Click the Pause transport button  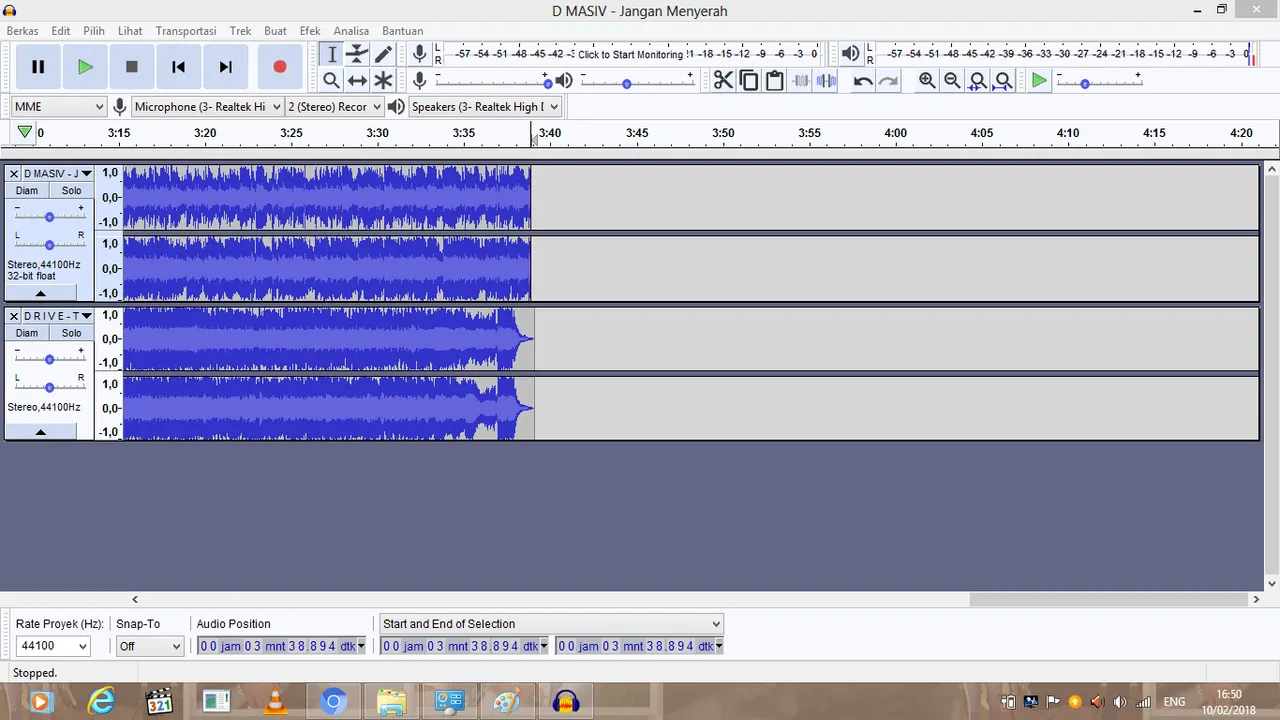pyautogui.click(x=38, y=67)
